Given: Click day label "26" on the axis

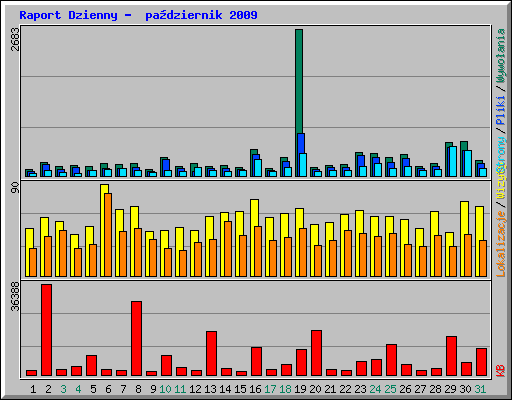Looking at the screenshot, I should (x=405, y=389).
